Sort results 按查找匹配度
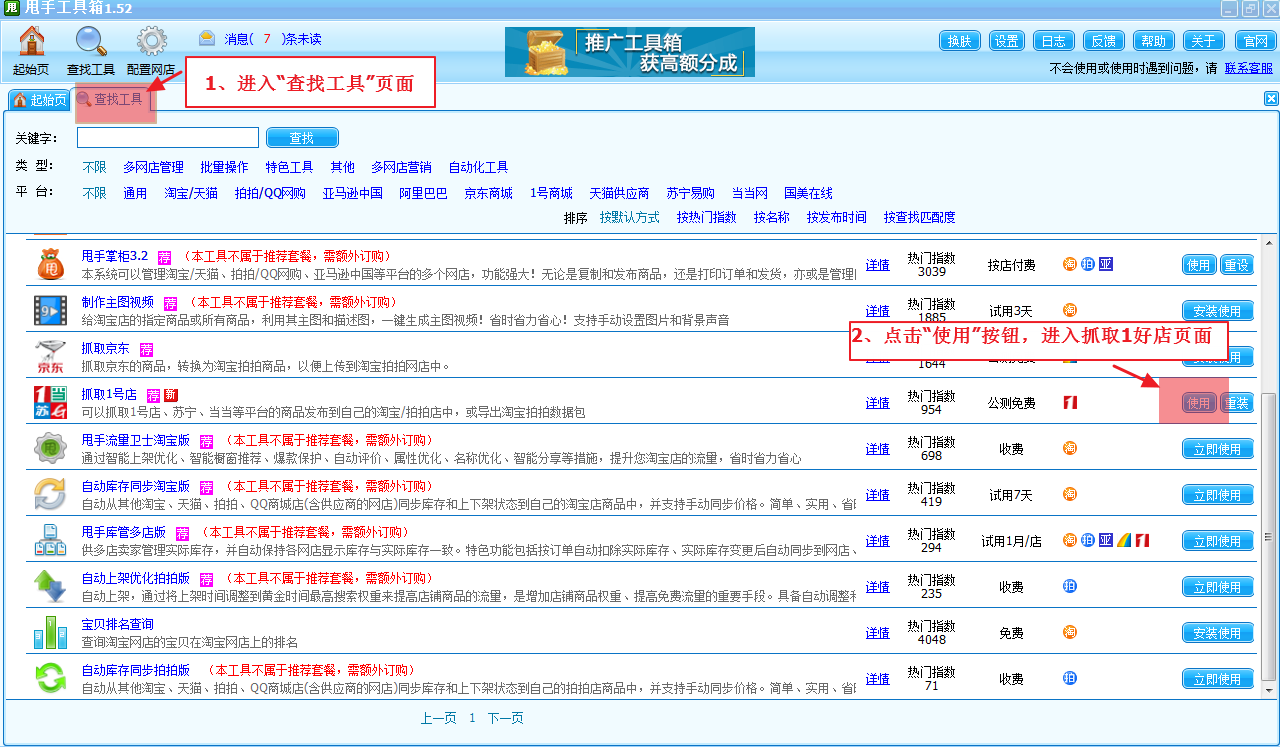The image size is (1280, 747). (x=919, y=217)
